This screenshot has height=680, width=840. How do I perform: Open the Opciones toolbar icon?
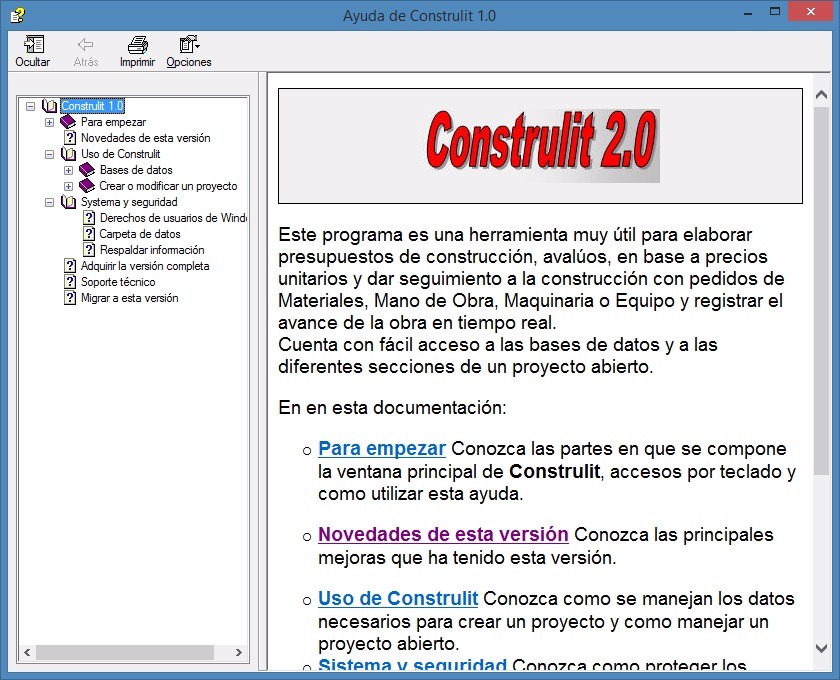[x=189, y=44]
